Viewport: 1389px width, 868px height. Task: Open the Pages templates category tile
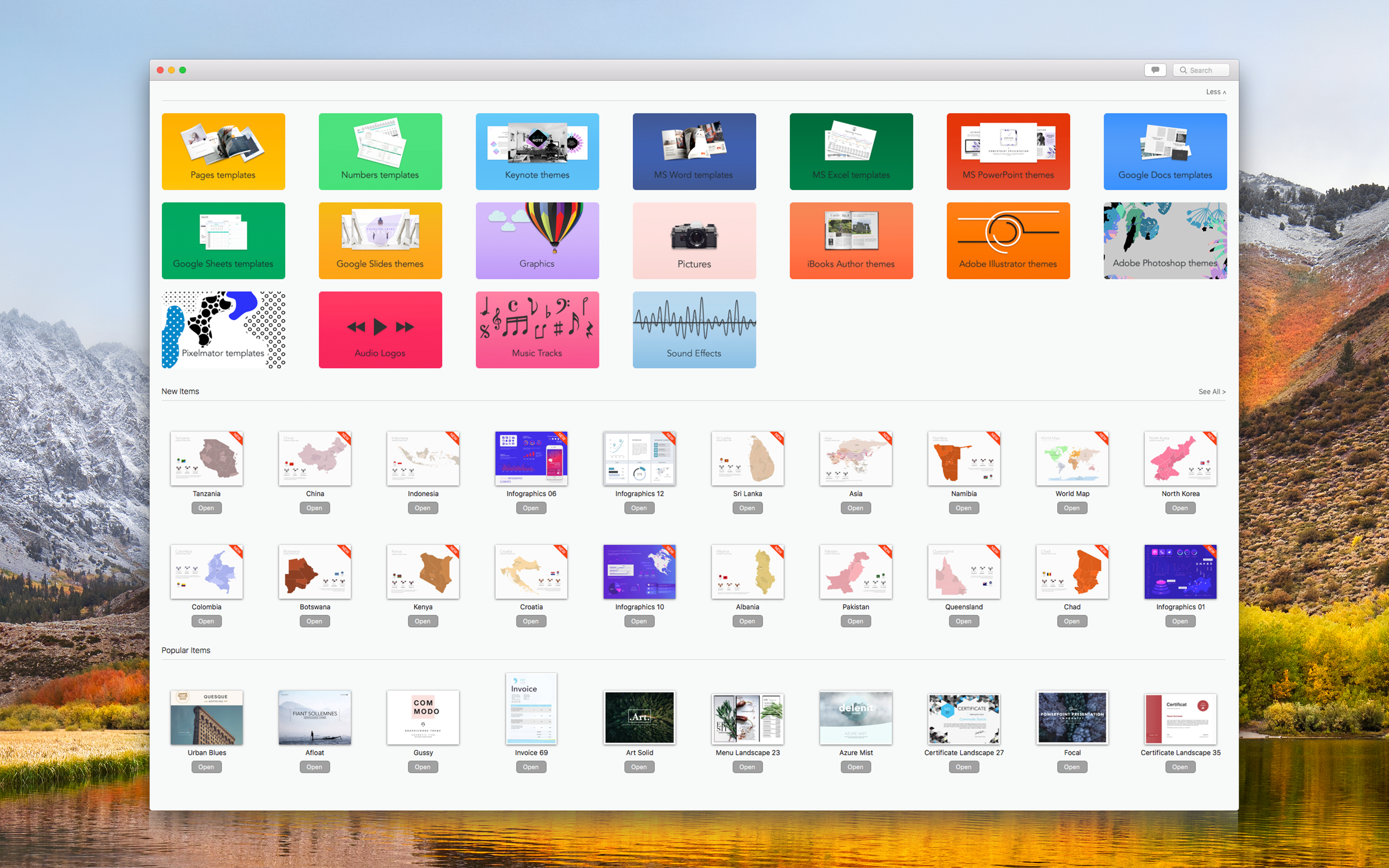coord(223,151)
